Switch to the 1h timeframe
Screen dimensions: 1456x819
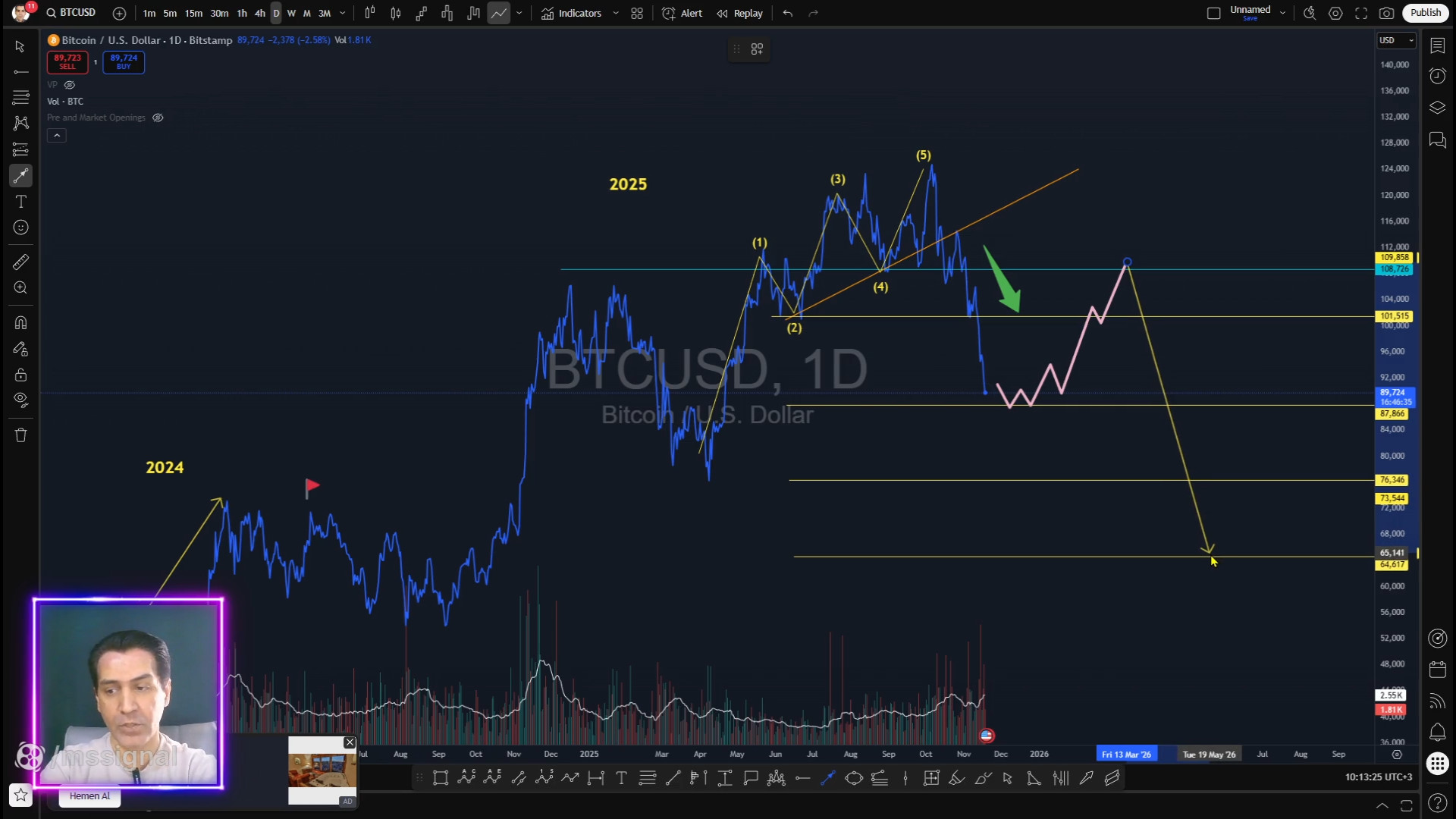point(242,13)
